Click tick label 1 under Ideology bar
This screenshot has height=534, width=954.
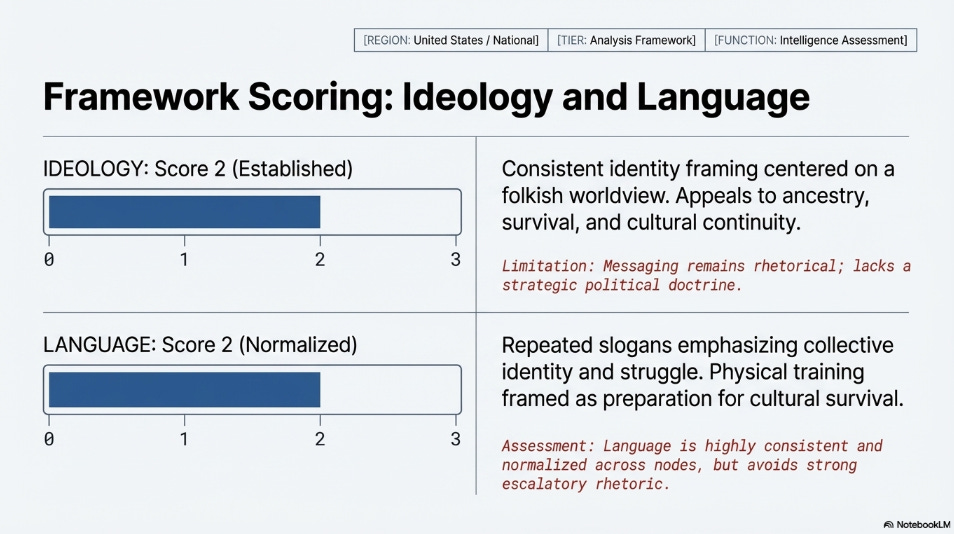pyautogui.click(x=184, y=260)
